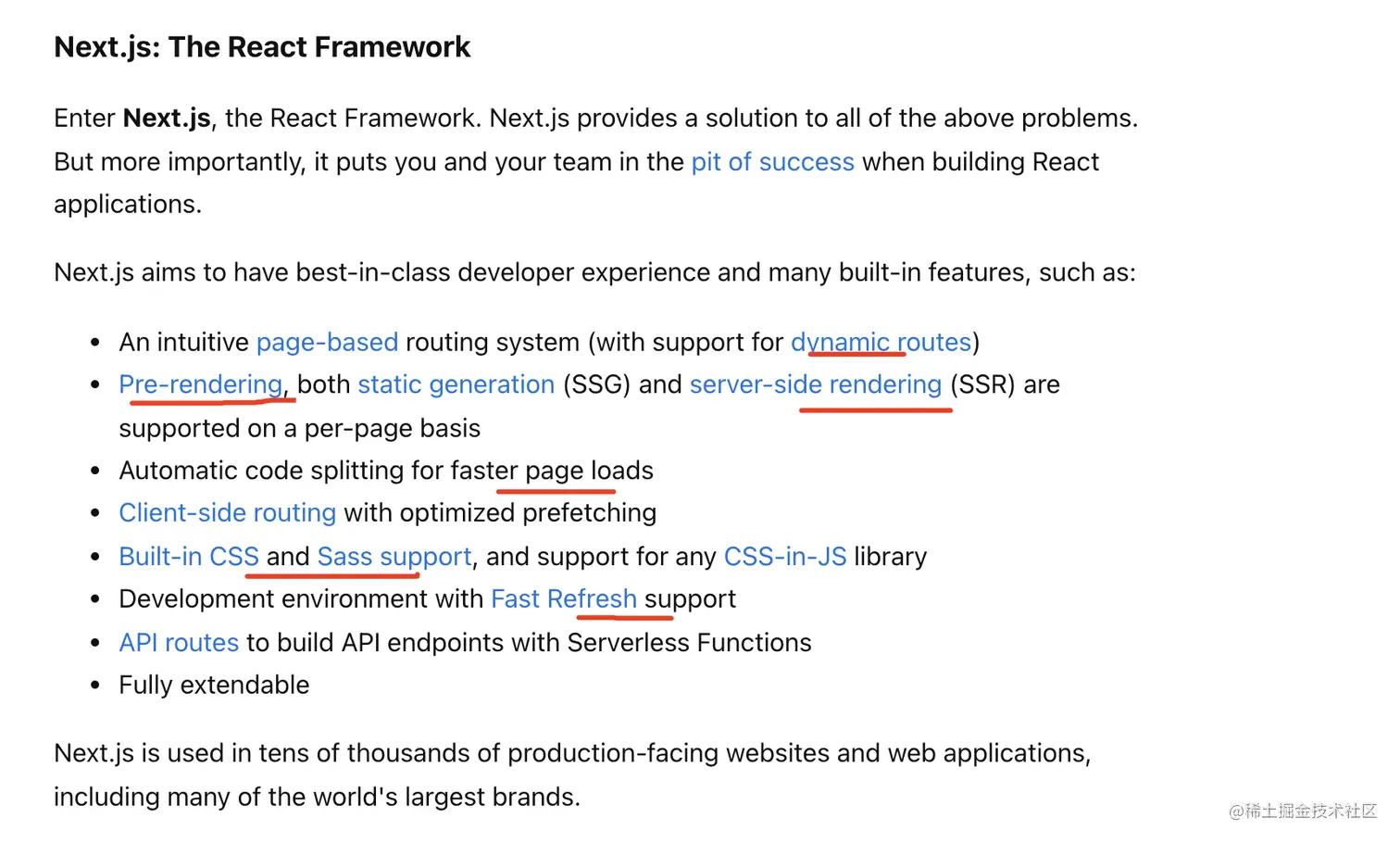Follow the "Built-in CSS" link
1400x843 pixels.
pyautogui.click(x=189, y=557)
